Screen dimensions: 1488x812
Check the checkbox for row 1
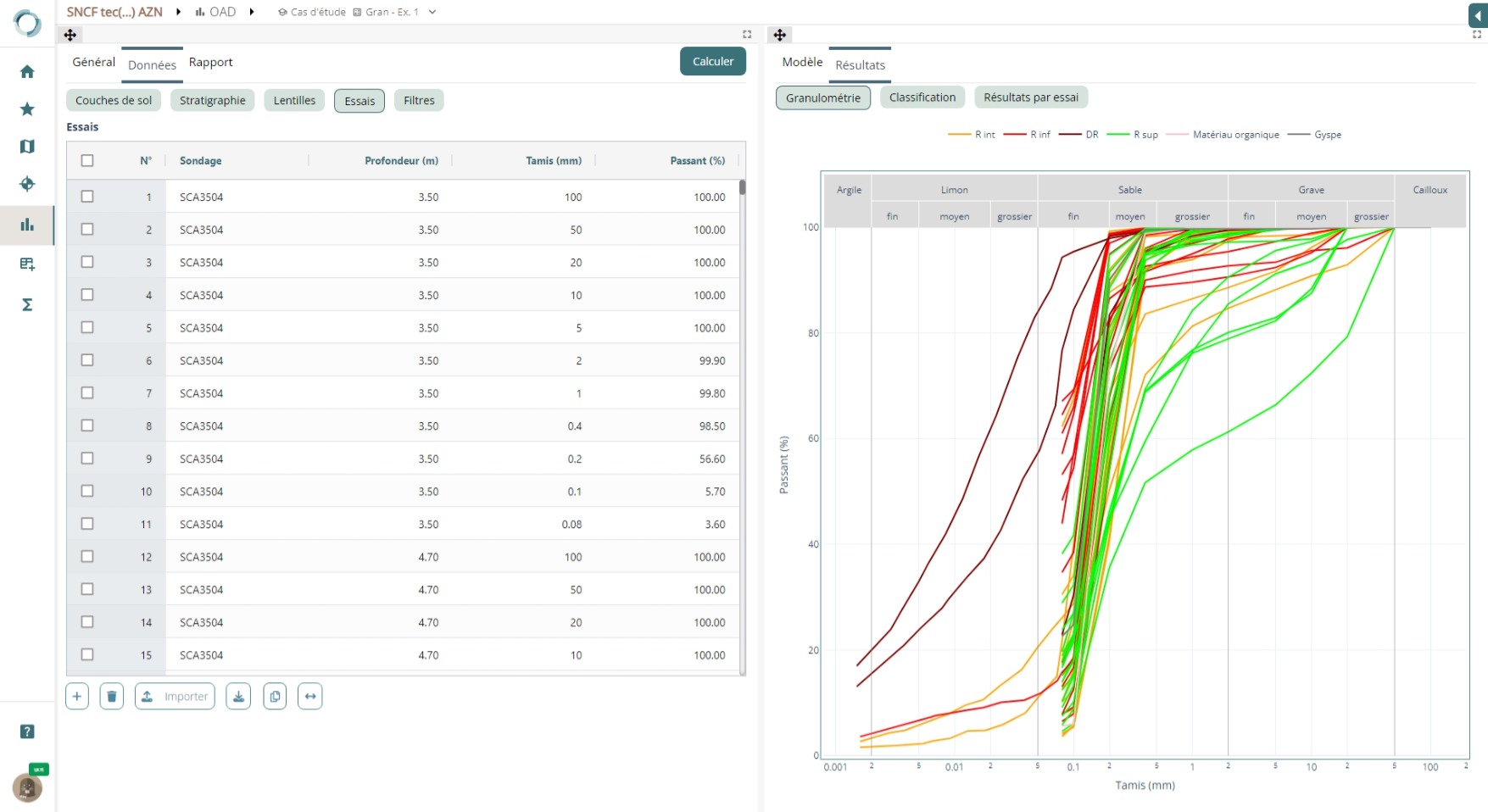(x=87, y=197)
